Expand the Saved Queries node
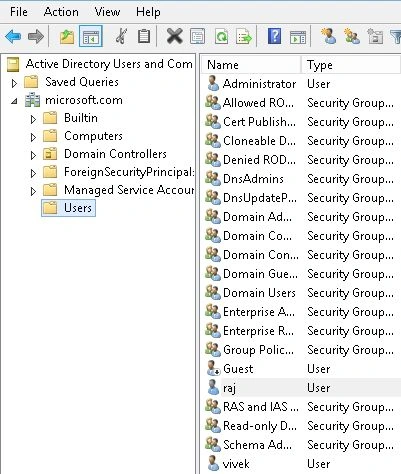The image size is (401, 474). pos(14,83)
